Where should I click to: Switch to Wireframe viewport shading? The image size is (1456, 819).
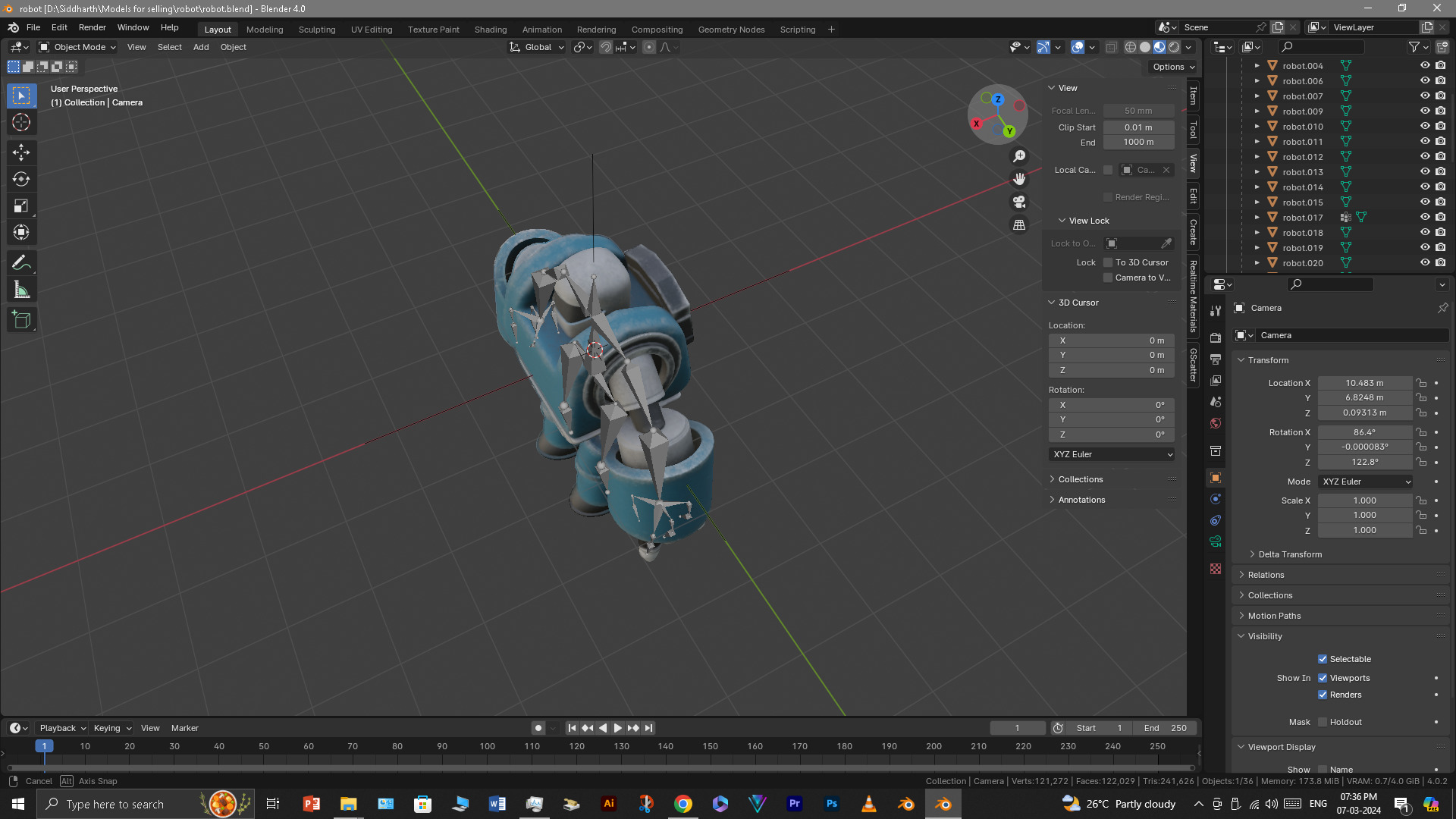pyautogui.click(x=1131, y=47)
